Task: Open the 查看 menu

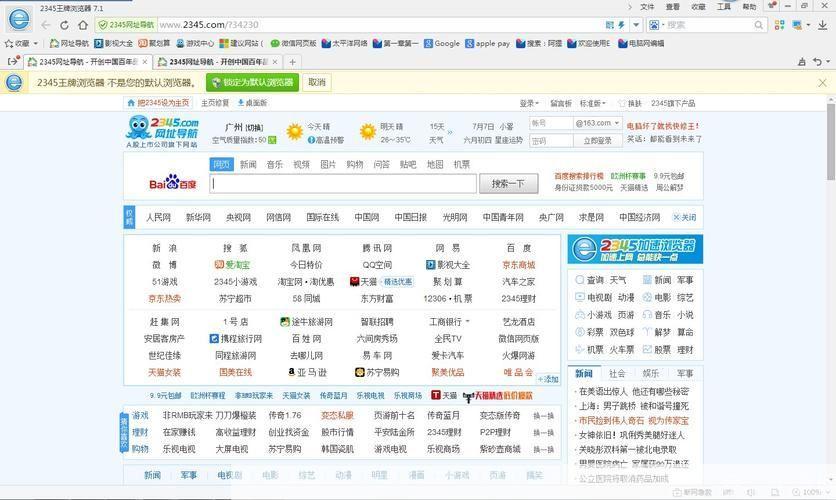Action: pyautogui.click(x=672, y=6)
